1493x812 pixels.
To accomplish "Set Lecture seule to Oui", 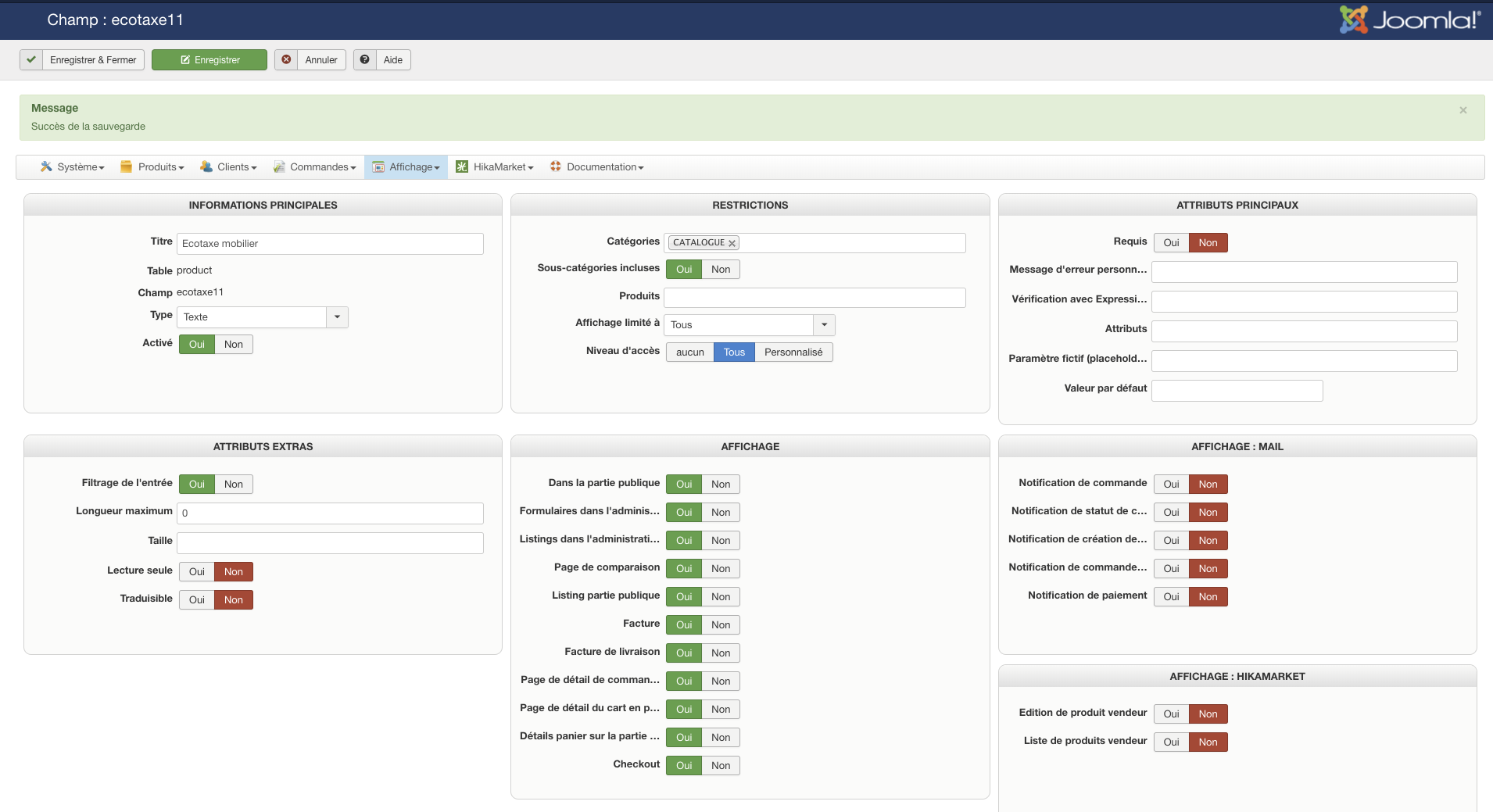I will pyautogui.click(x=197, y=572).
